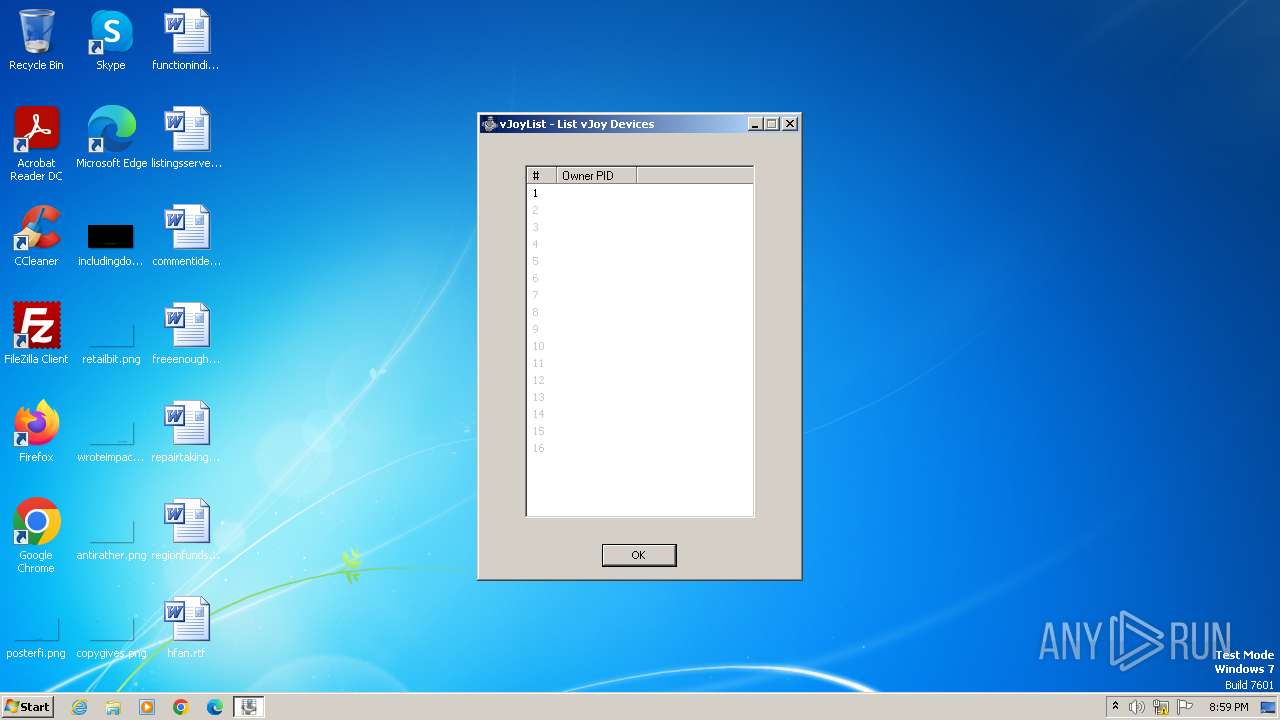1280x720 pixels.
Task: Minimize the vJoyList window
Action: (755, 124)
